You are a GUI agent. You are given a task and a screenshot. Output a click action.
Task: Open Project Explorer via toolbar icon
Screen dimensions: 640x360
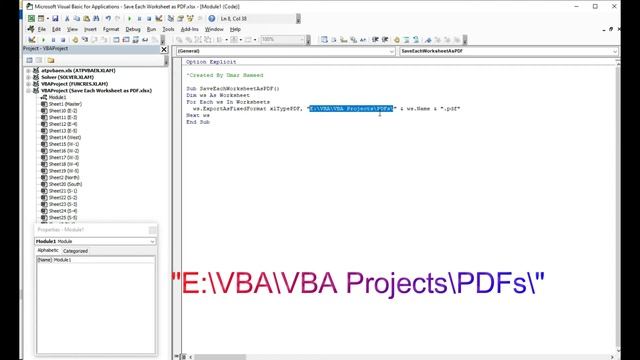click(171, 18)
